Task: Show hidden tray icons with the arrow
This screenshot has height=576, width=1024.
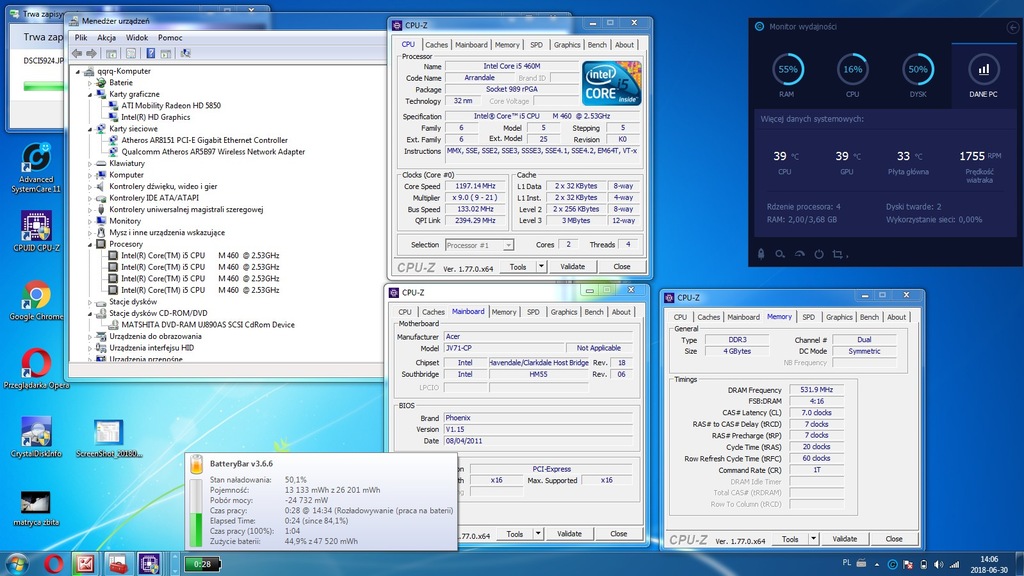Action: point(876,564)
